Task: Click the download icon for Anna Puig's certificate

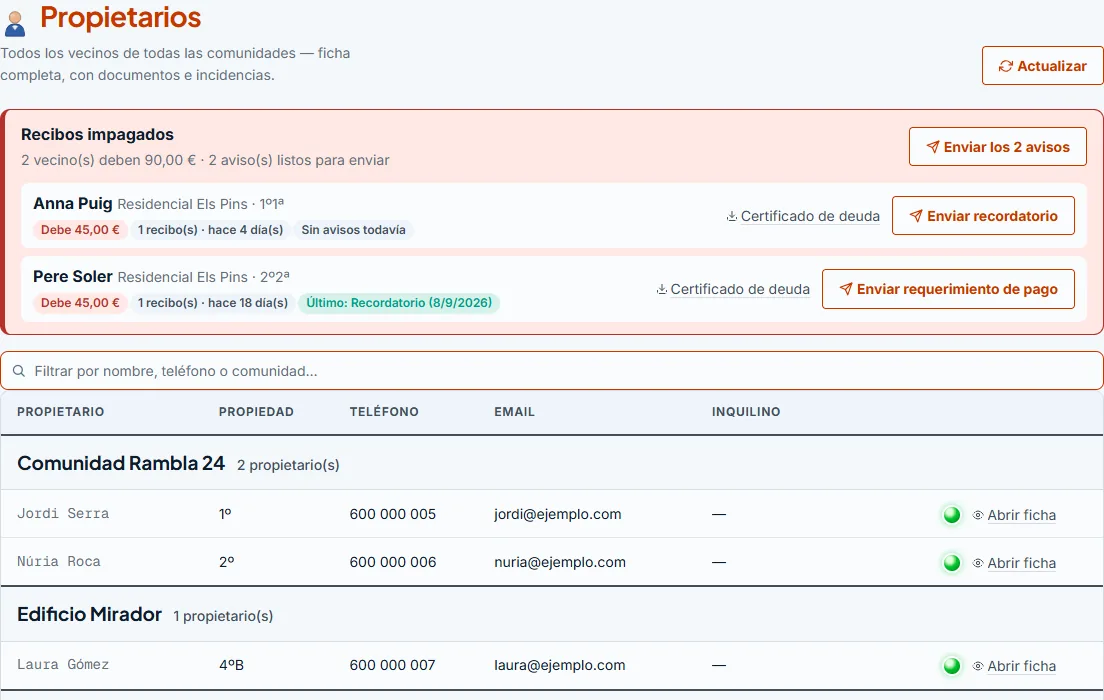Action: 732,216
